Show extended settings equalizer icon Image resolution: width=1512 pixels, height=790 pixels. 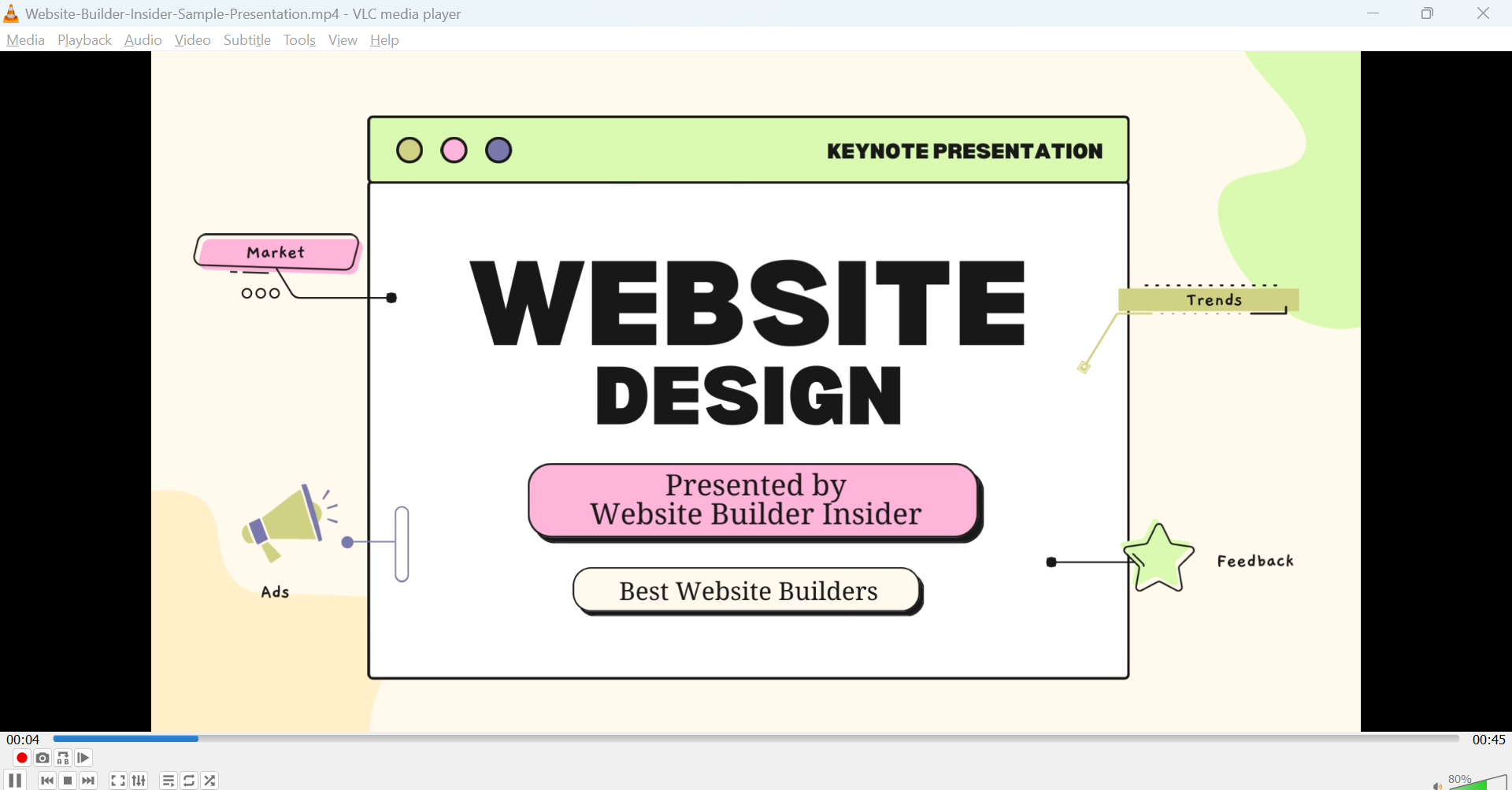point(139,781)
